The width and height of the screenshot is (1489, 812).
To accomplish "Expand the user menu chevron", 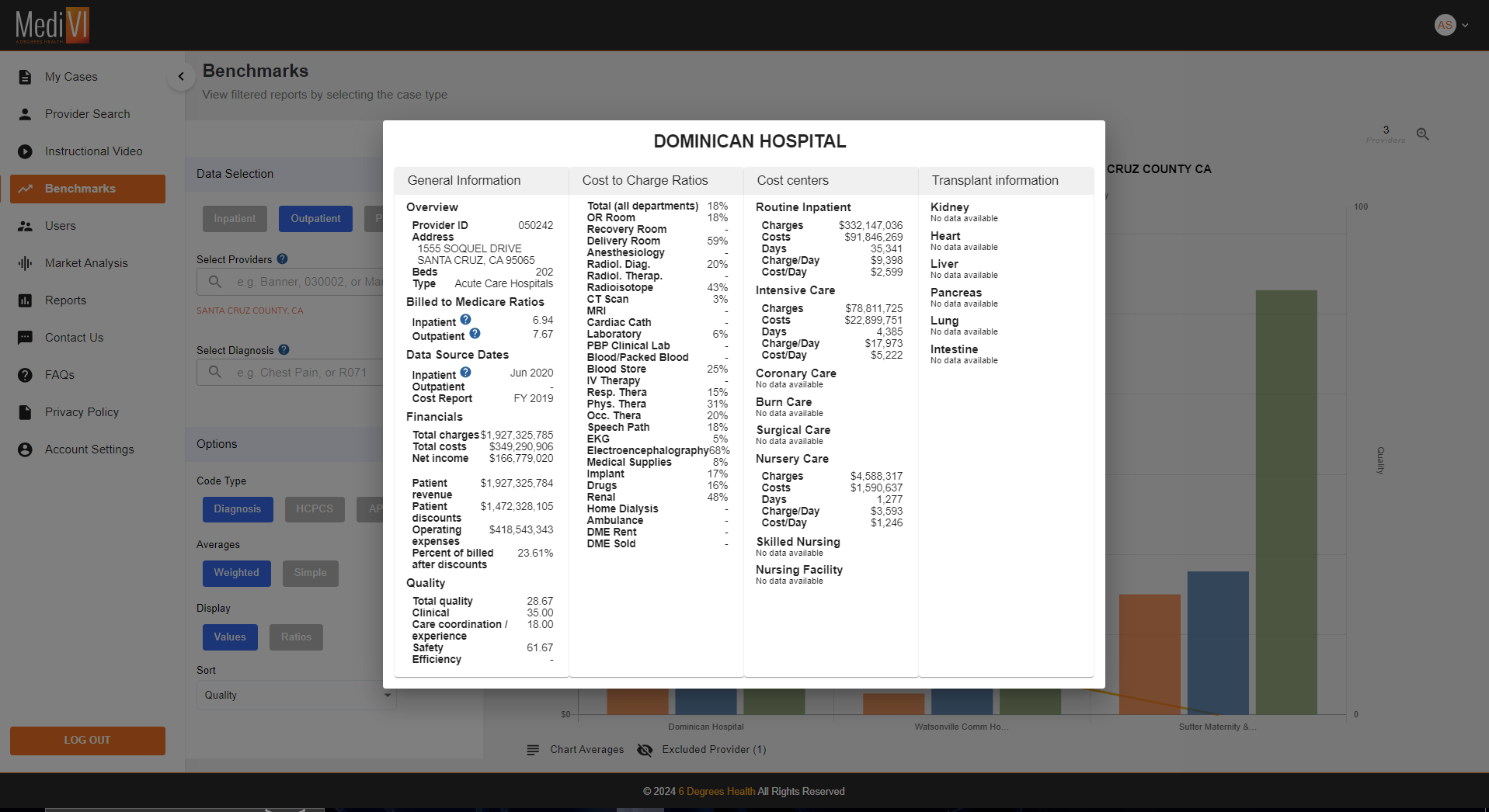I will point(1465,25).
